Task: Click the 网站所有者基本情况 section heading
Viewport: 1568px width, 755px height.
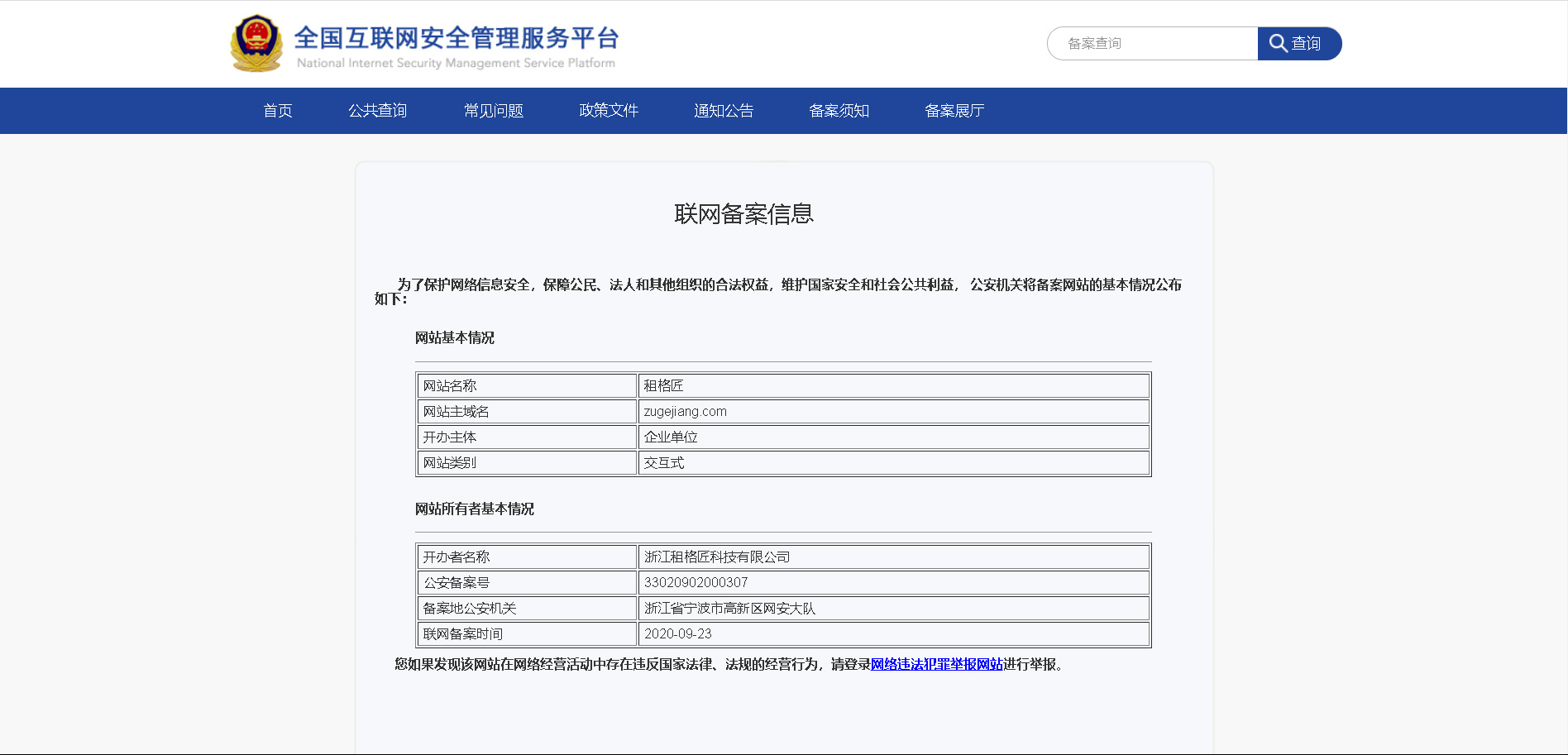Action: point(475,509)
